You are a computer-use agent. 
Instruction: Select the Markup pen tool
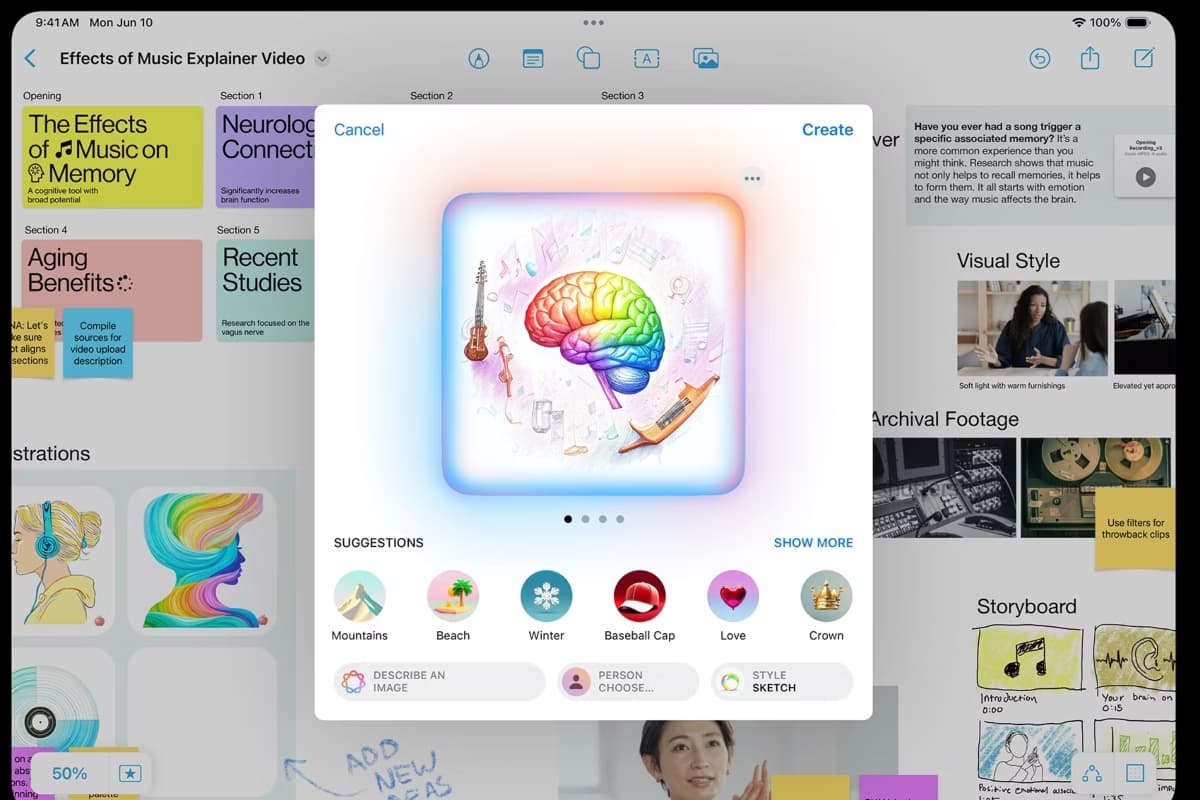pyautogui.click(x=479, y=58)
